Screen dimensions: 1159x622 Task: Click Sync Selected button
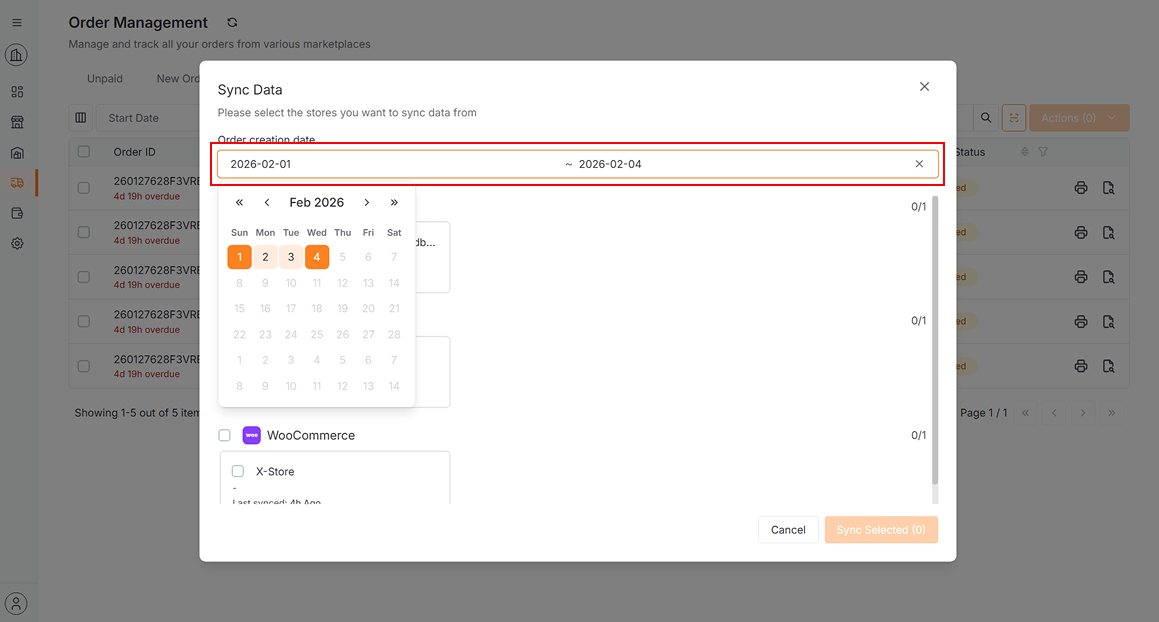point(881,529)
